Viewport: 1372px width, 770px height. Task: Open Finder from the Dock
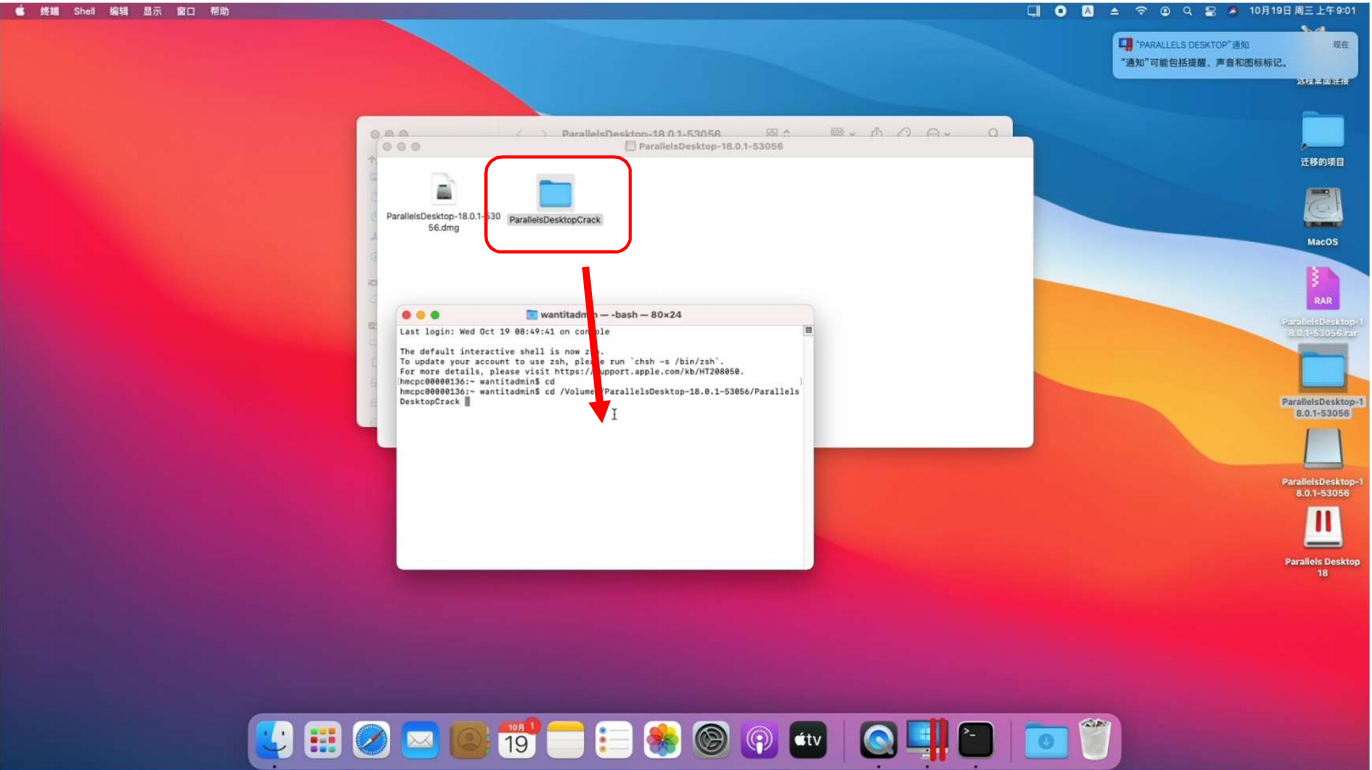(x=274, y=740)
